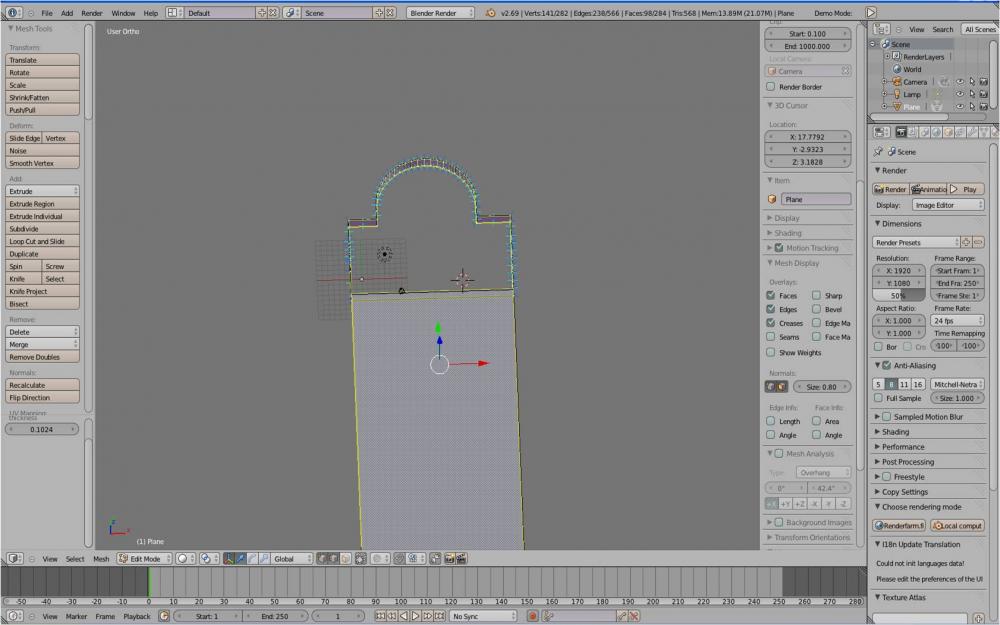
Task: Open the Window menu
Action: click(123, 13)
